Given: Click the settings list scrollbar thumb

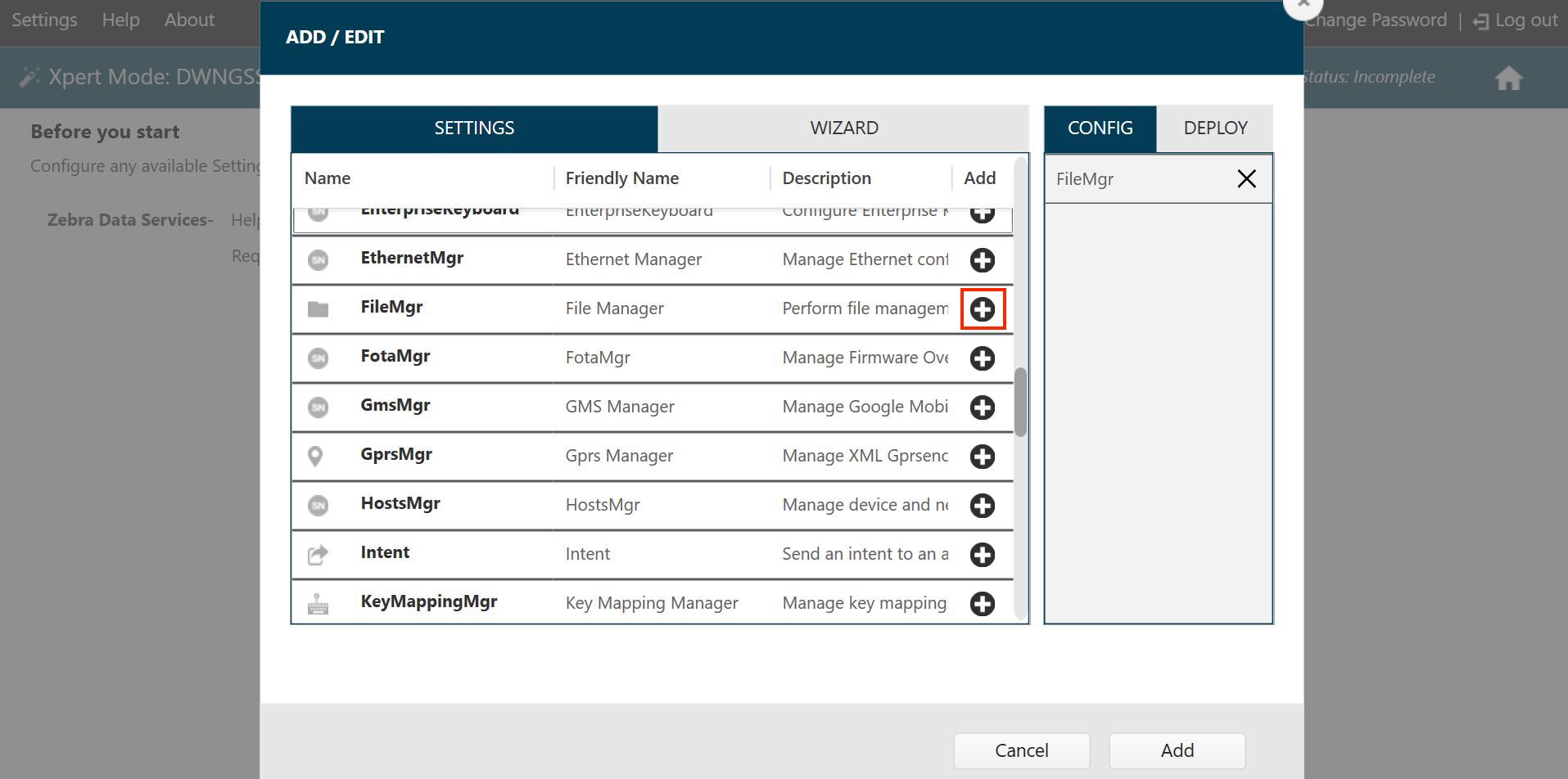Looking at the screenshot, I should pyautogui.click(x=1020, y=403).
